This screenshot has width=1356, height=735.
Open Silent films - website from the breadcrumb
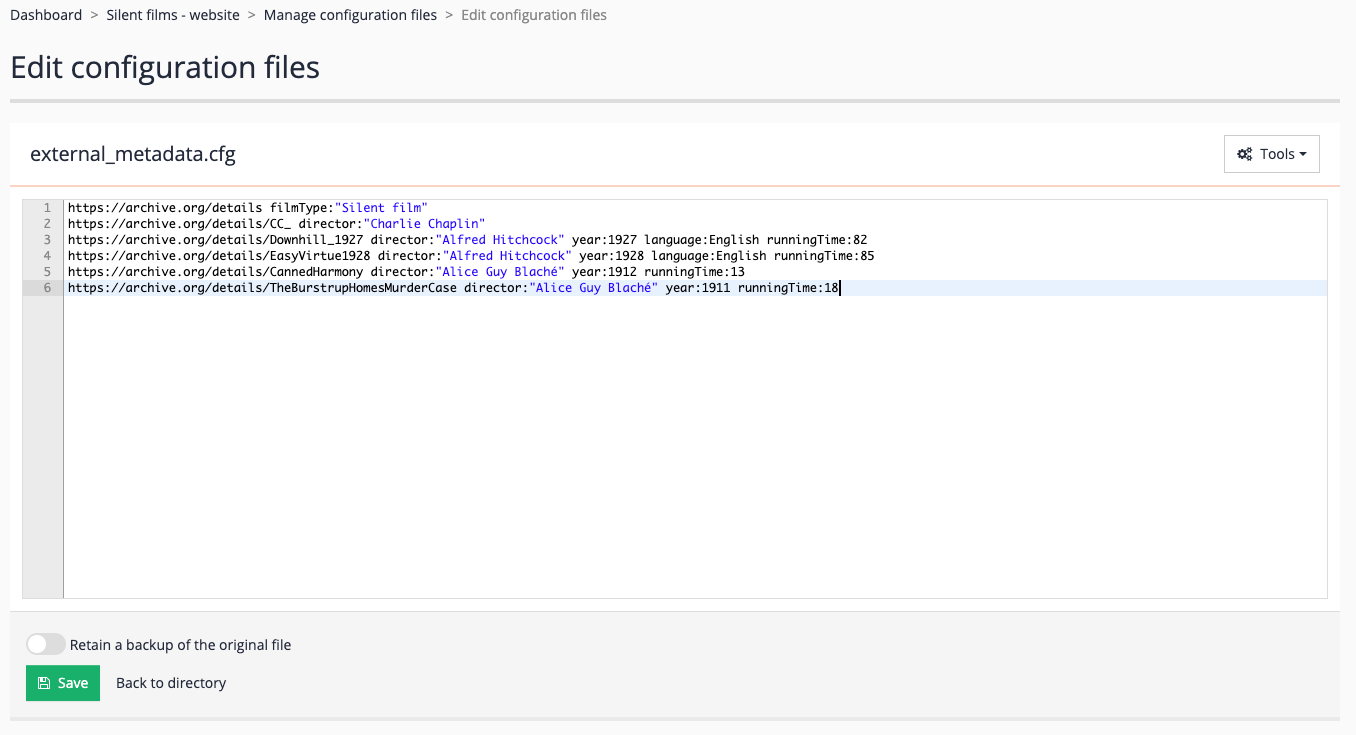pyautogui.click(x=172, y=14)
